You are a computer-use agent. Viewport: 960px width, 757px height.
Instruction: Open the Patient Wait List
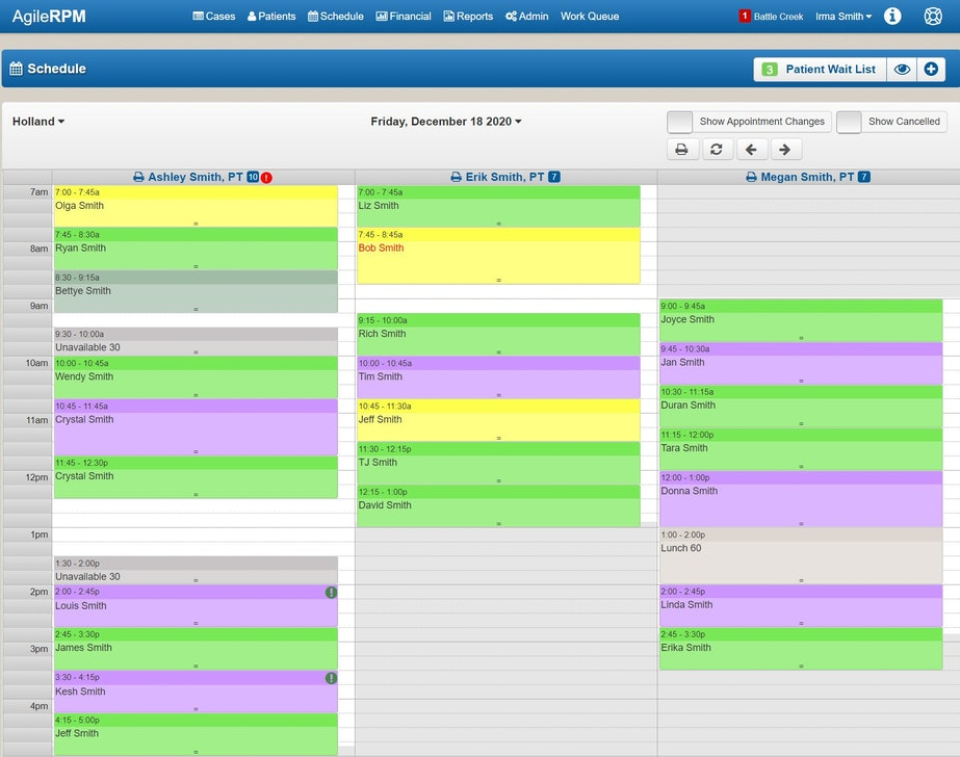(830, 69)
